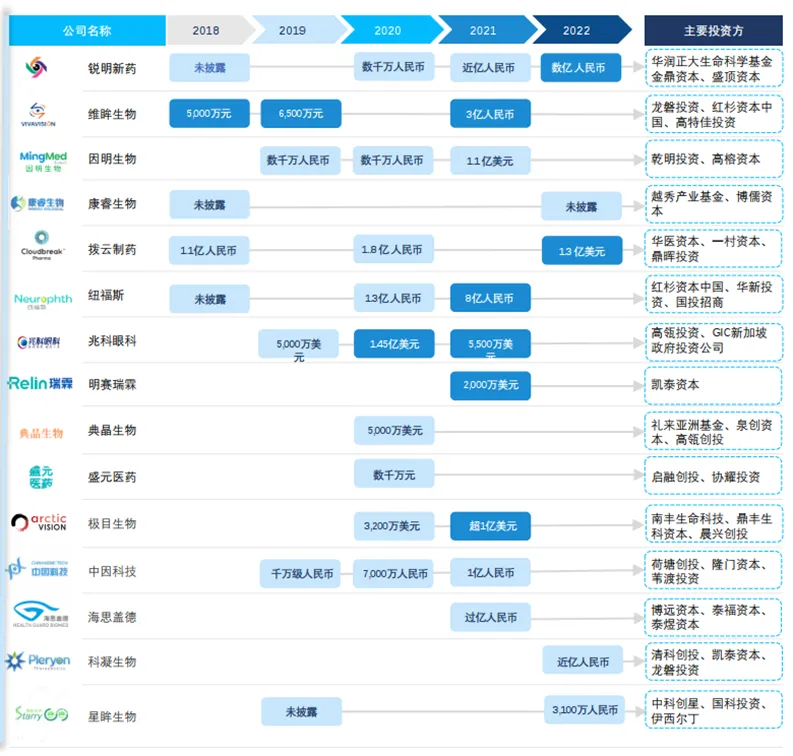Click the 锐明新药 company logo
The width and height of the screenshot is (793, 756).
click(36, 67)
